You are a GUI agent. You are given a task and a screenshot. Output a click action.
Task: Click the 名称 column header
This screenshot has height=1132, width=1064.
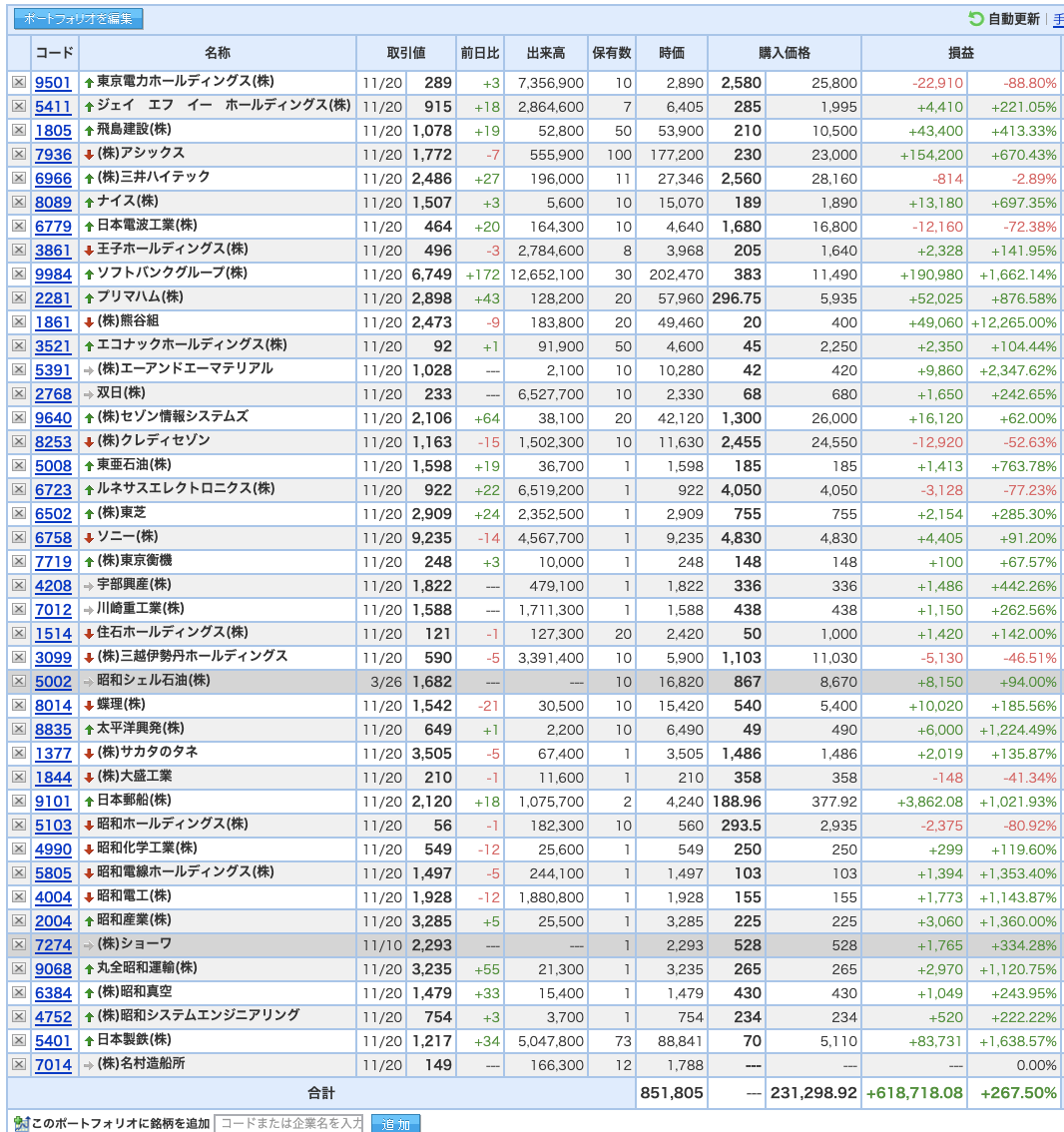[x=218, y=53]
